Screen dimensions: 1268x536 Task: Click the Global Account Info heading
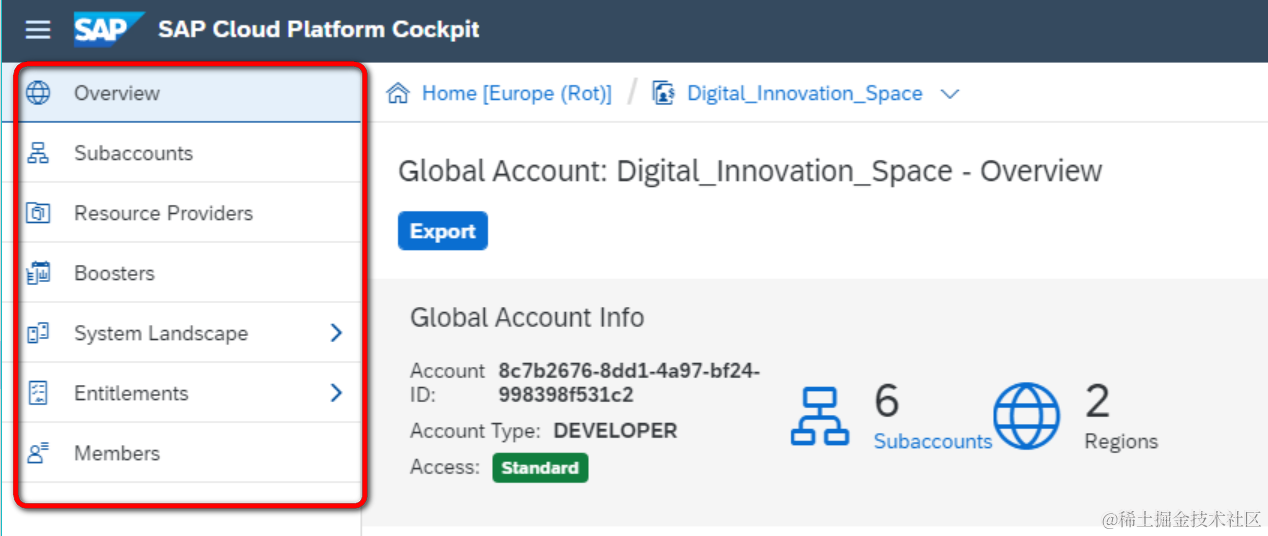tap(527, 318)
